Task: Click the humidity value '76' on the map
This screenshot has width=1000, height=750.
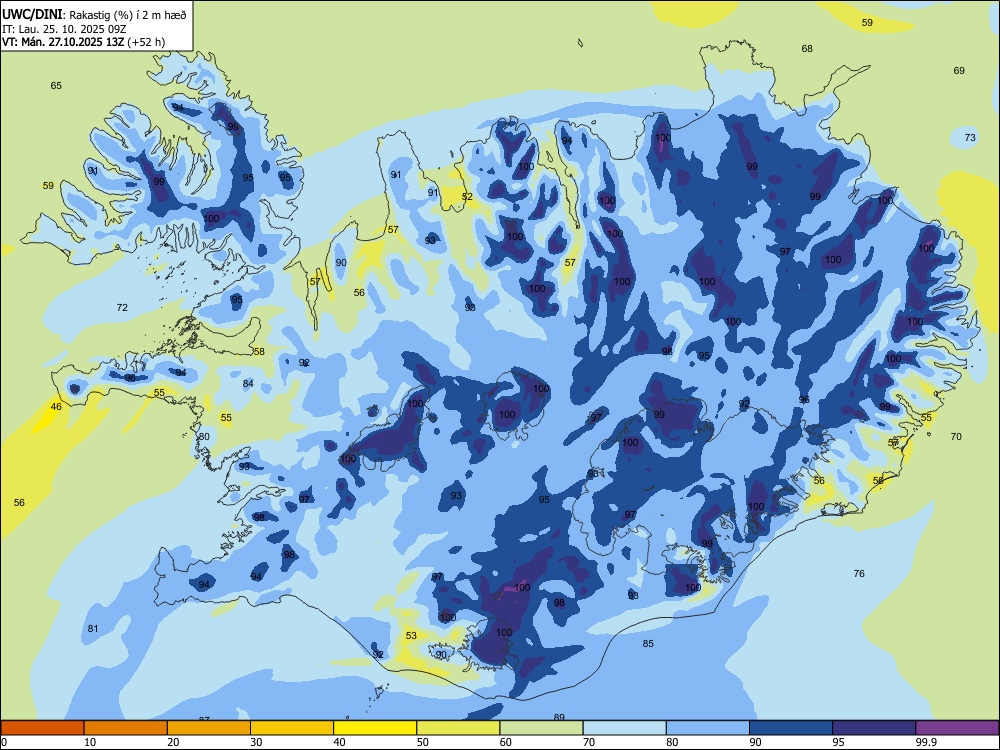Action: coord(859,573)
